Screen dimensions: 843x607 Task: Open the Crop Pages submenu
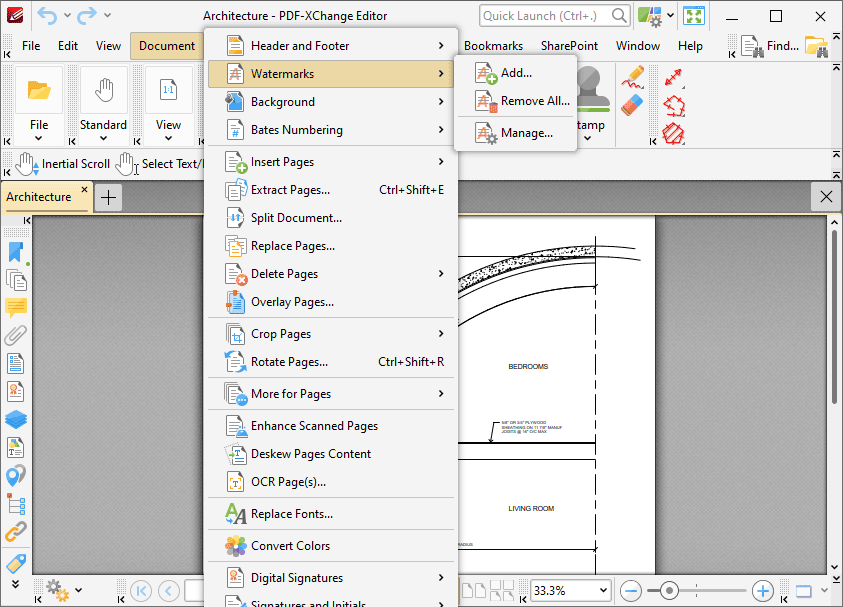331,334
